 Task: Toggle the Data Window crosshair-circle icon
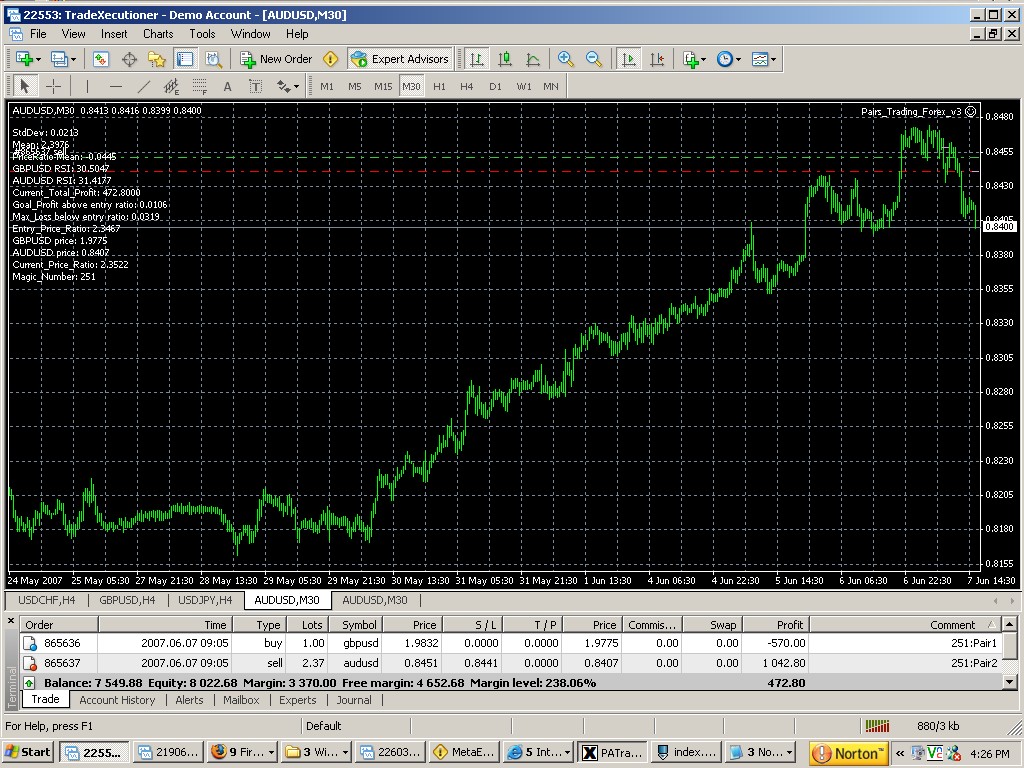pos(129,59)
